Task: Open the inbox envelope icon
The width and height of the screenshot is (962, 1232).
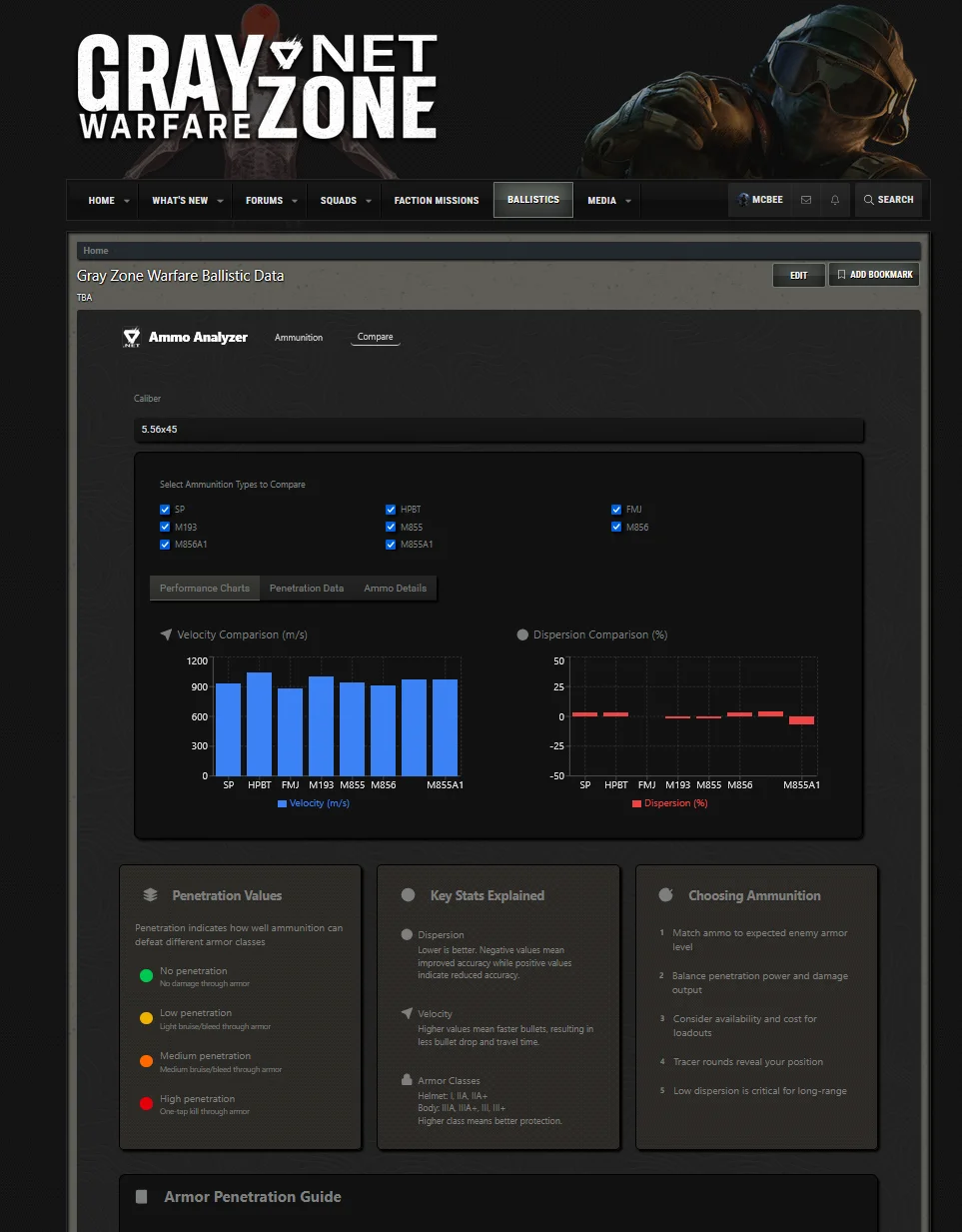Action: coord(806,200)
